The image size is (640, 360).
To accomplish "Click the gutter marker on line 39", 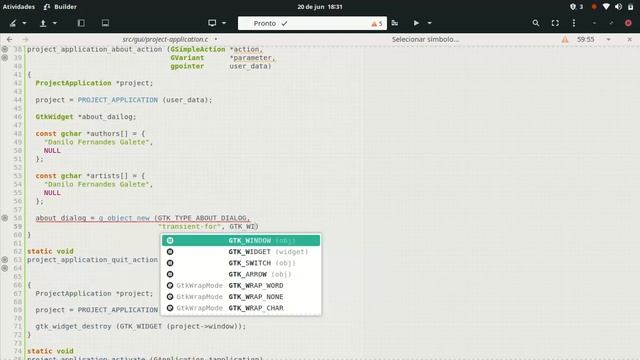I will (x=4, y=58).
